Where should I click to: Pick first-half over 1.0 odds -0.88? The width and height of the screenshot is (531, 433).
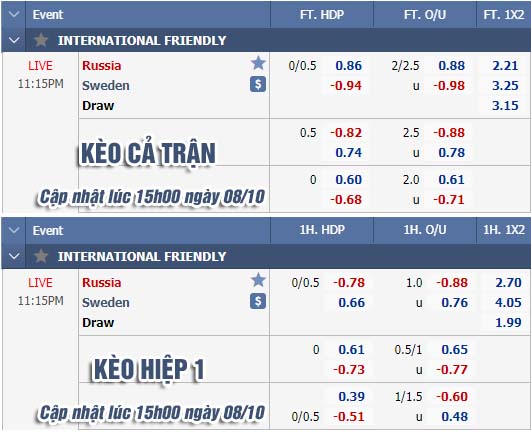pyautogui.click(x=452, y=282)
